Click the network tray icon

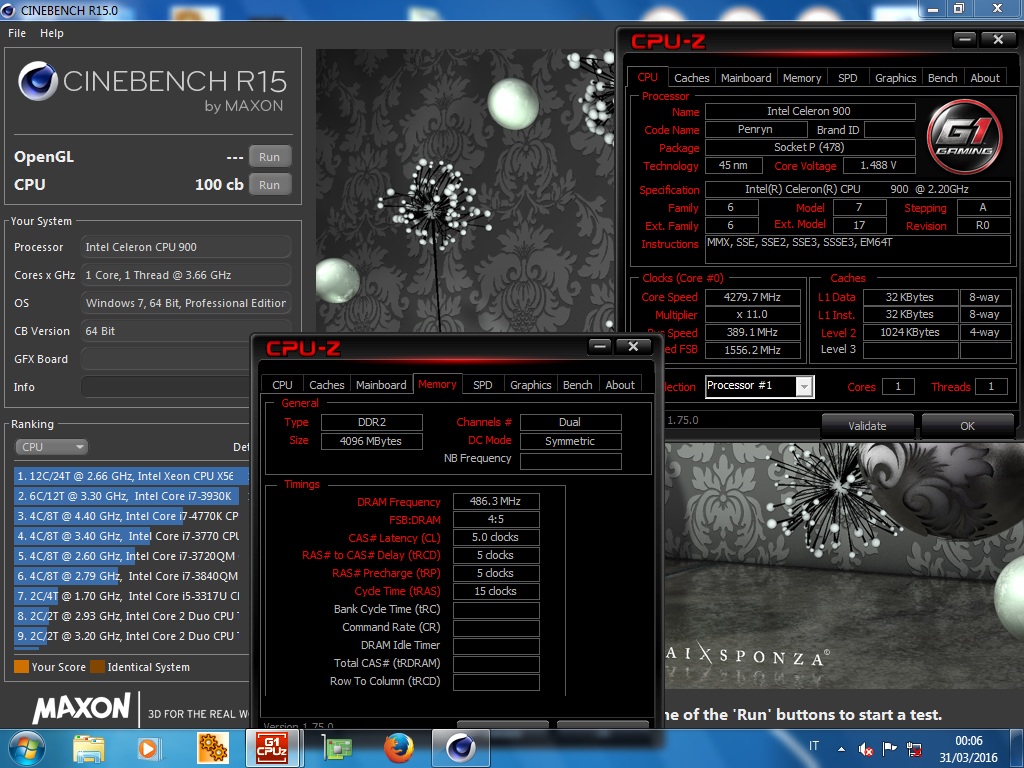click(914, 749)
